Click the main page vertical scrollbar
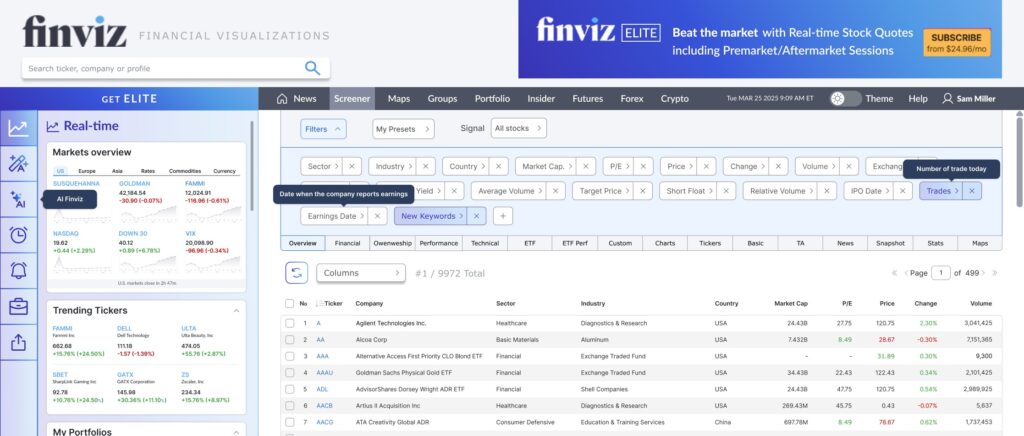 [x=1019, y=163]
